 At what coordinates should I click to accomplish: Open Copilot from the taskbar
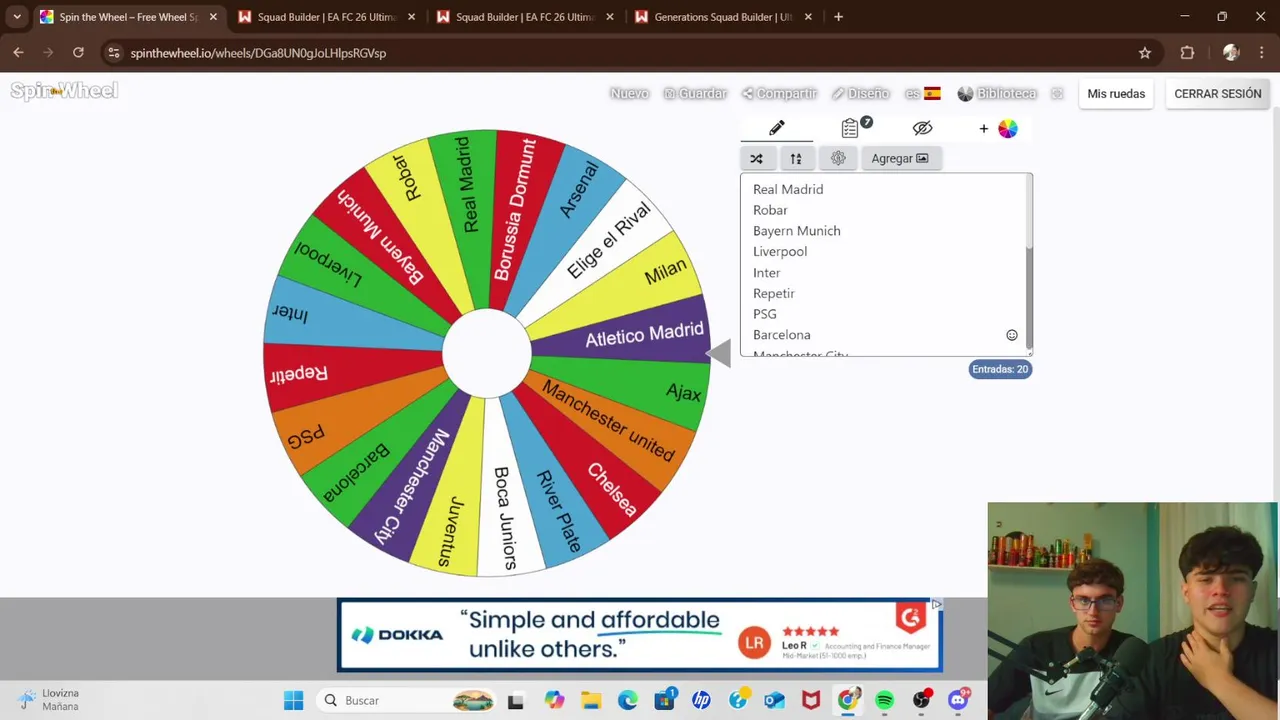click(x=554, y=701)
